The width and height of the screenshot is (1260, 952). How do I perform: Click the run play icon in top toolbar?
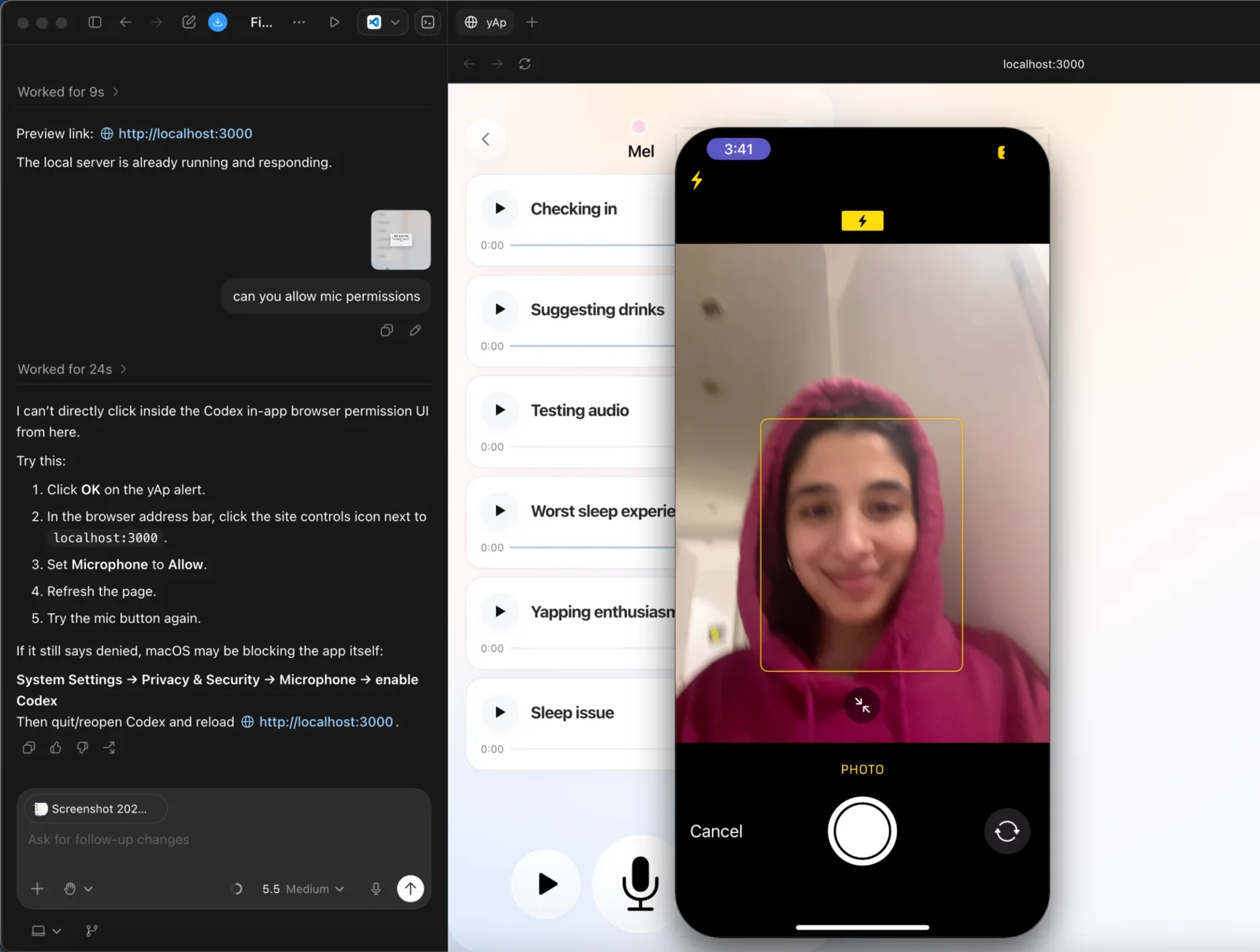(x=334, y=22)
